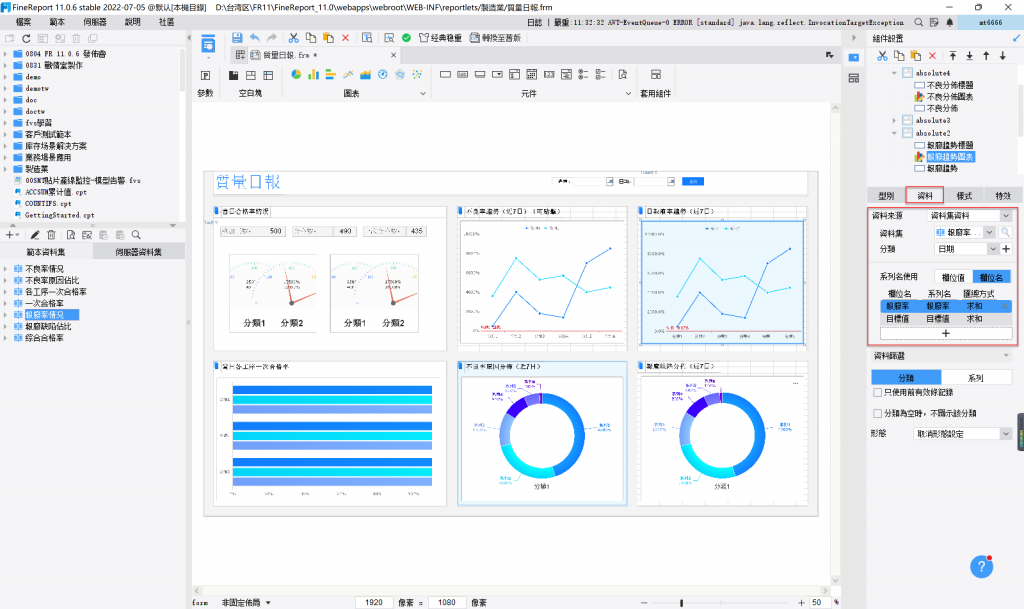Click the notification bell icon
The height and width of the screenshot is (609, 1024).
(x=950, y=22)
